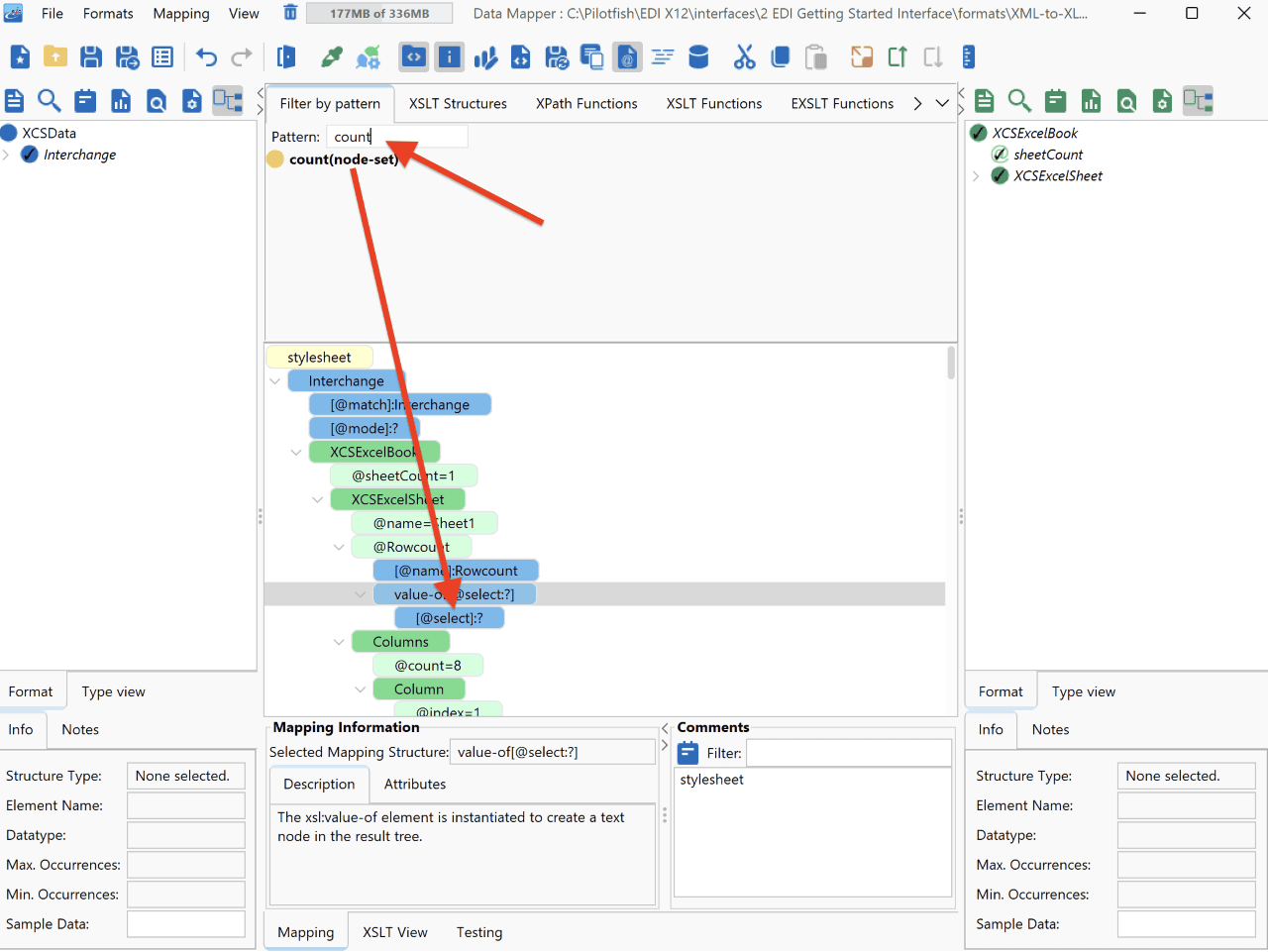Open the View menu
Screen dimensions: 1268x952
tap(244, 14)
